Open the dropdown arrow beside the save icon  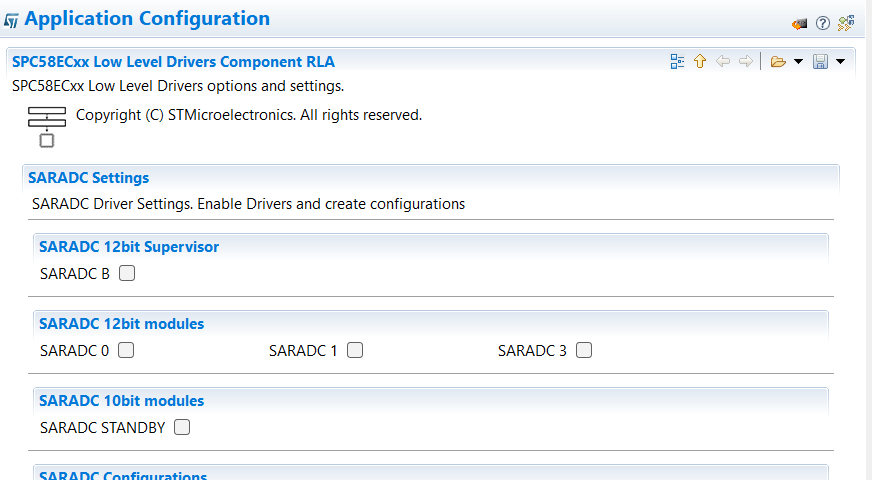[x=840, y=62]
